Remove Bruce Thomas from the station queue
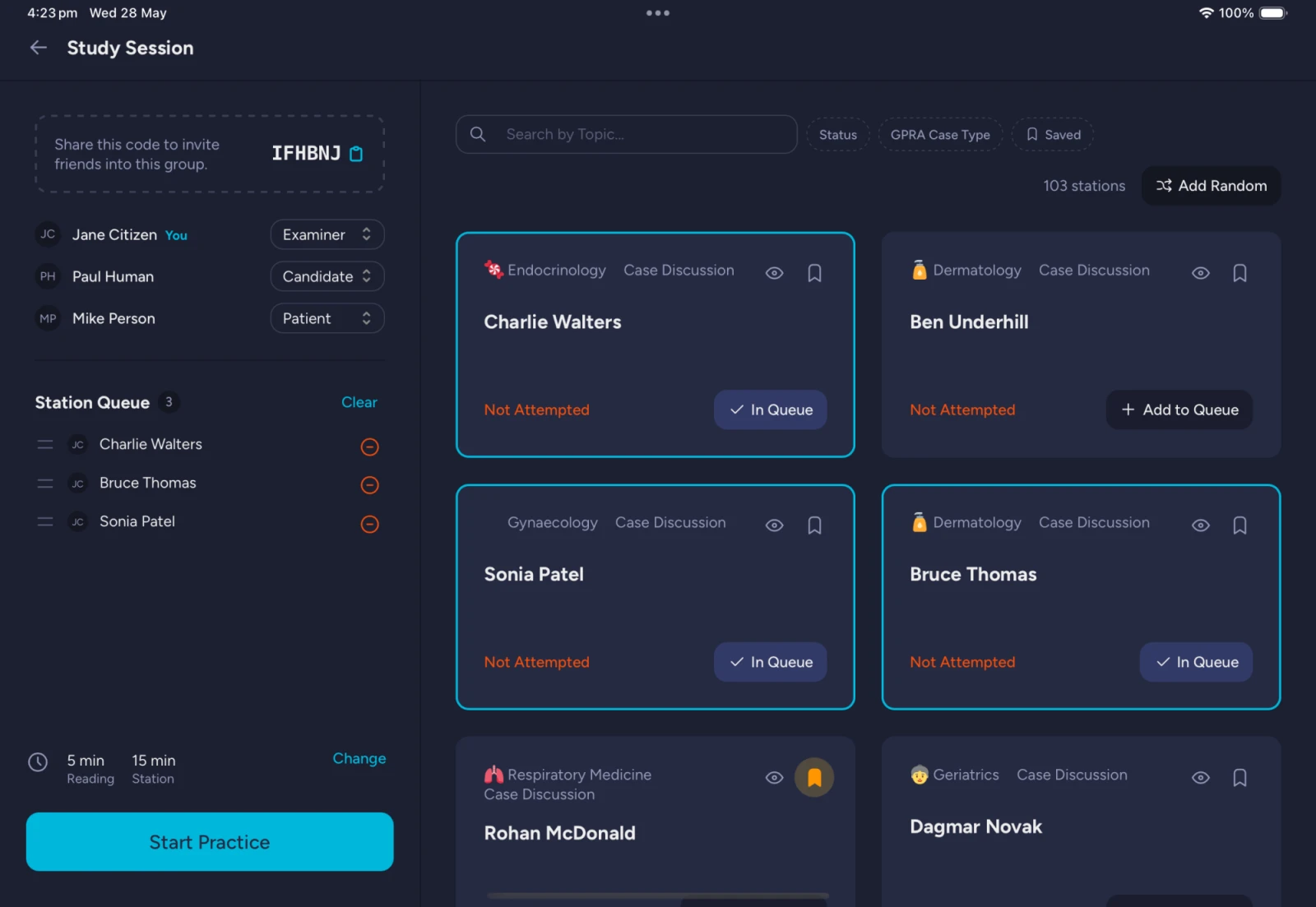Image resolution: width=1316 pixels, height=907 pixels. pos(369,485)
